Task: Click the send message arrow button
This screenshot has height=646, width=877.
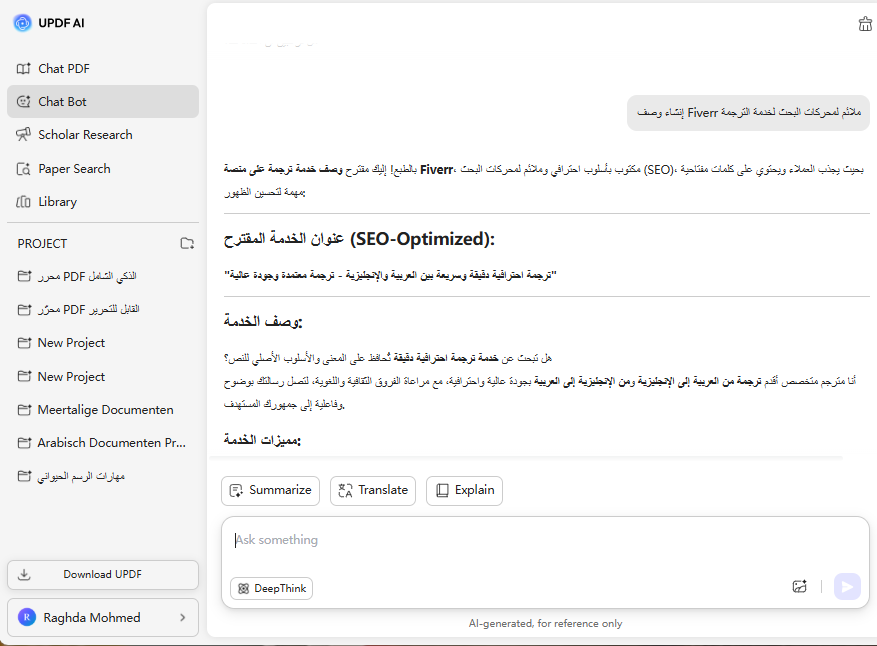Action: (x=847, y=587)
